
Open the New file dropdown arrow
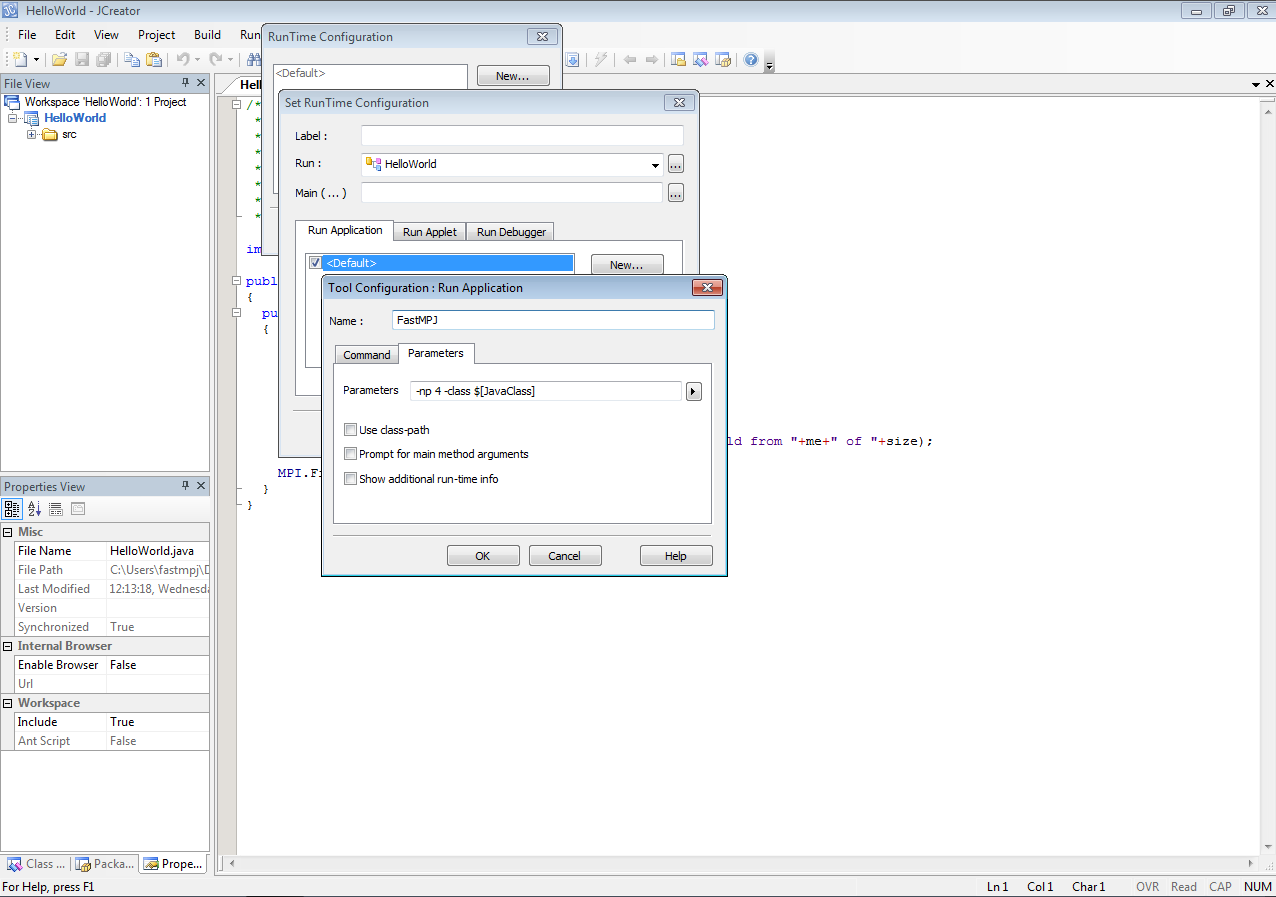click(37, 60)
